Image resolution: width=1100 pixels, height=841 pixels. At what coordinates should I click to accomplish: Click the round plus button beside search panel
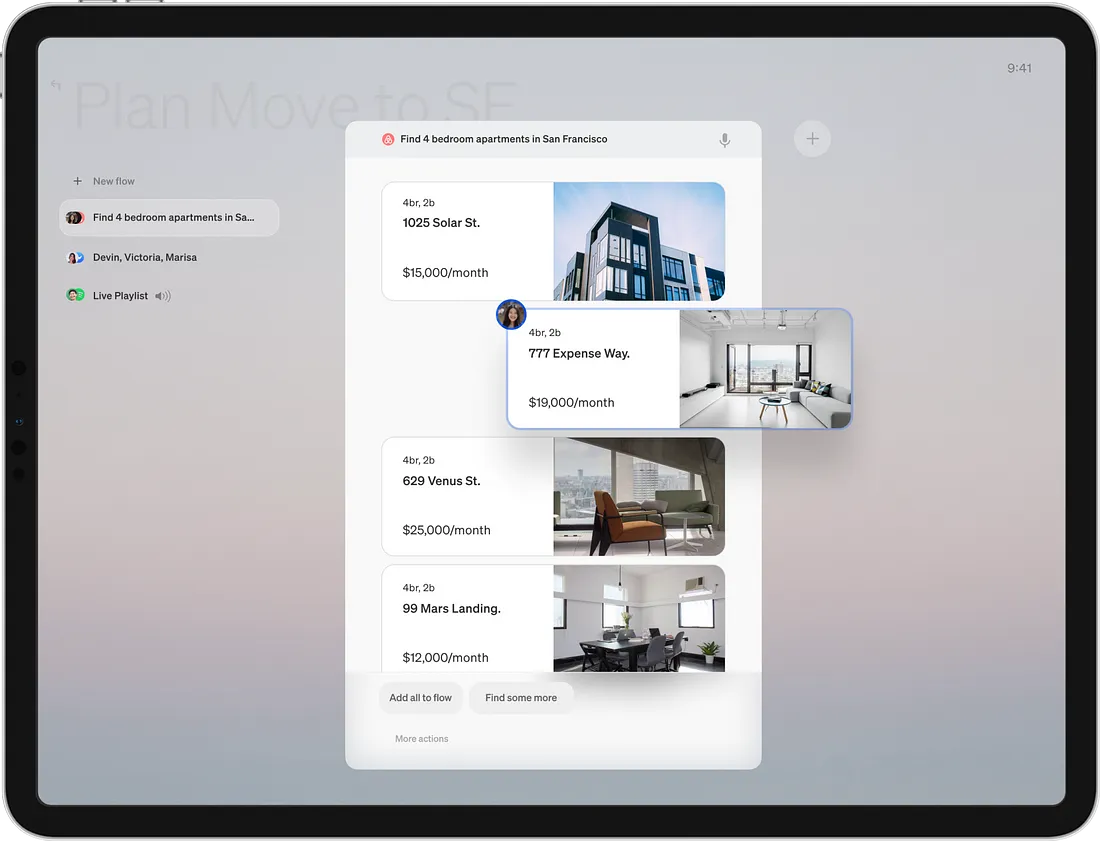click(812, 139)
